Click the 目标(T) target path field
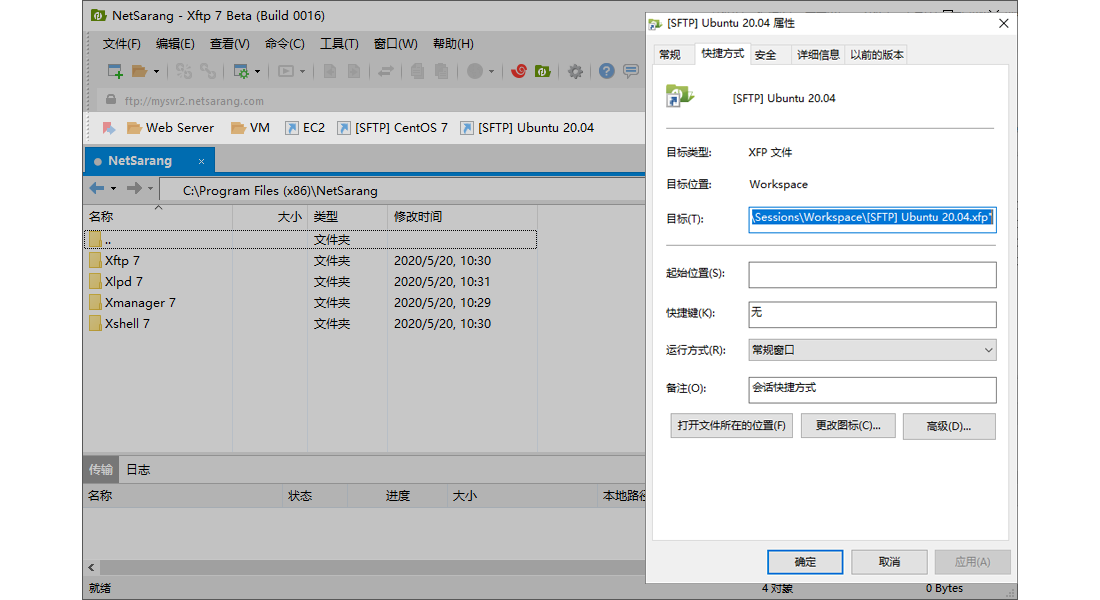The width and height of the screenshot is (1100, 600). pyautogui.click(x=872, y=218)
